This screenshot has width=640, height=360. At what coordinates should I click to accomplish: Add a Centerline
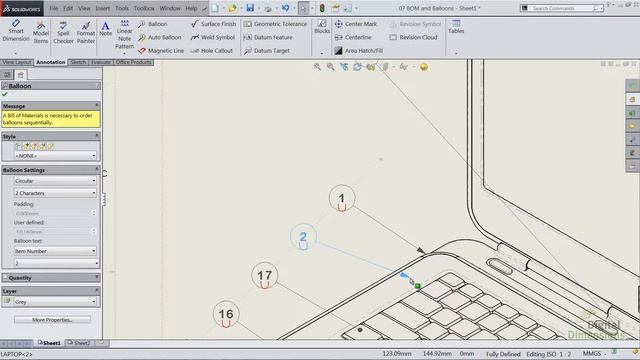[x=353, y=37]
